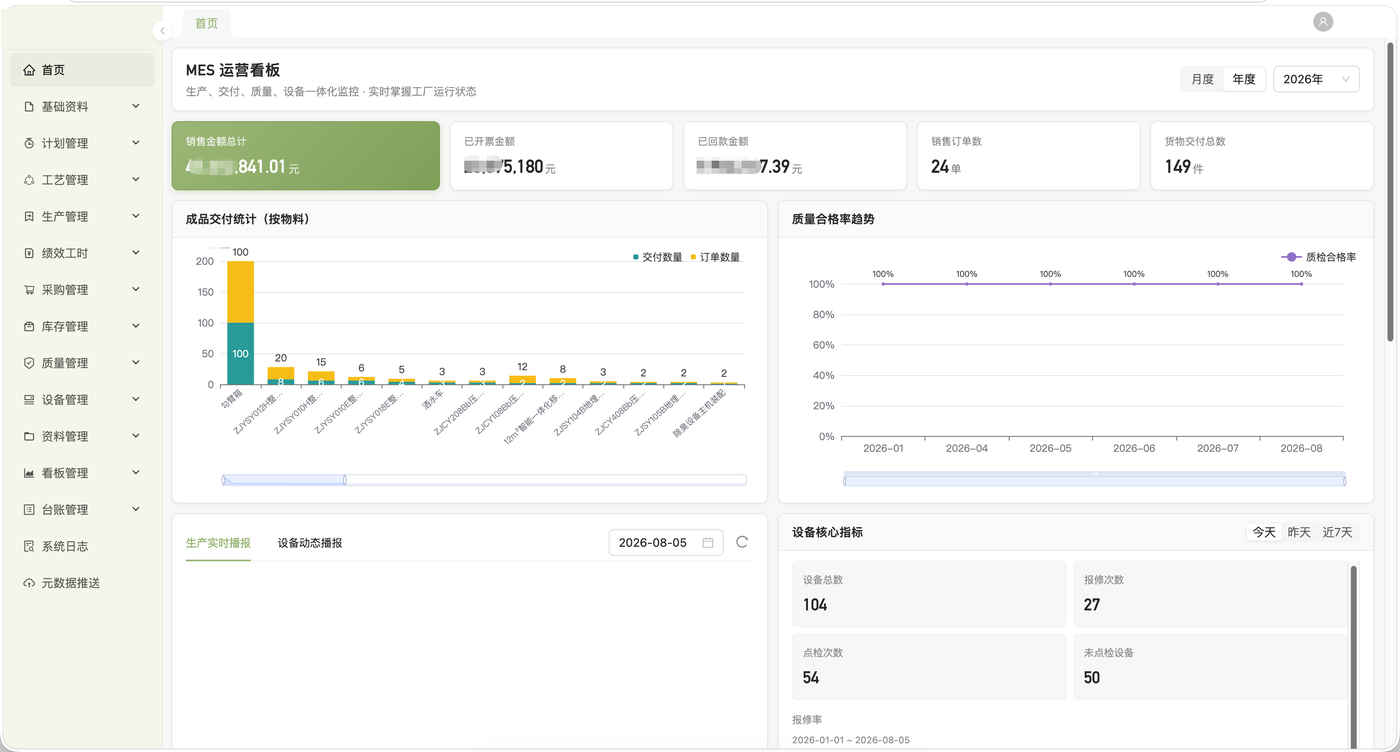Click the 设备核心指标 panel scrollbar

(1354, 655)
